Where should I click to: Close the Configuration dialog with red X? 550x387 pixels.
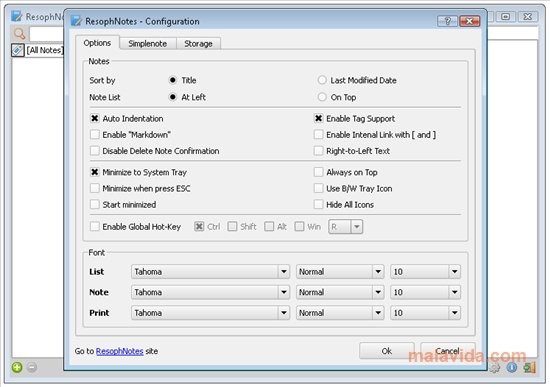(470, 21)
